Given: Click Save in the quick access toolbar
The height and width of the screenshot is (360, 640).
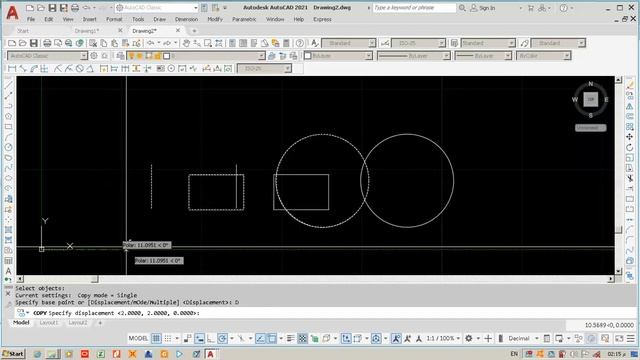Looking at the screenshot, I should (x=52, y=8).
